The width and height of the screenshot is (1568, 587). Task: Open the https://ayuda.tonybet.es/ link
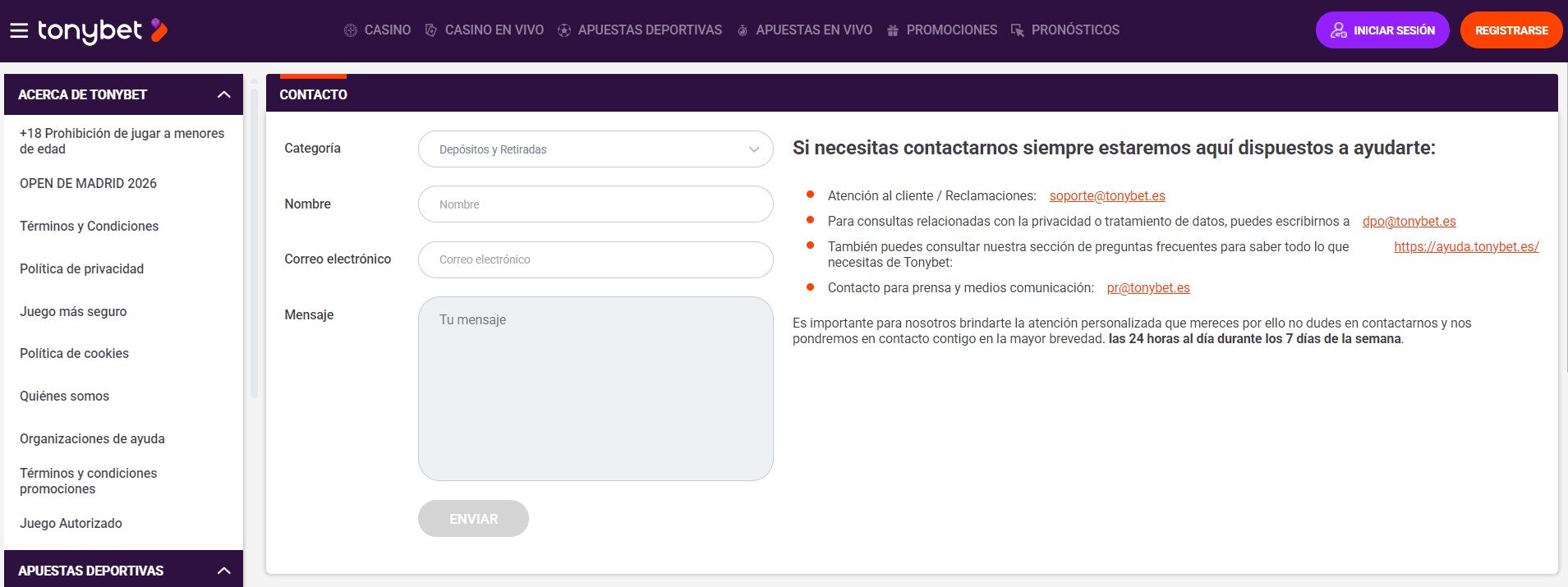tap(1466, 246)
